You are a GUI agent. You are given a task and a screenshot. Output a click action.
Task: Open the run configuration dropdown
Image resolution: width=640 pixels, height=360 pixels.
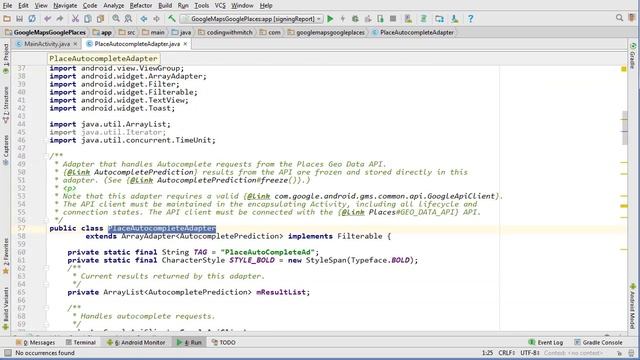point(251,19)
